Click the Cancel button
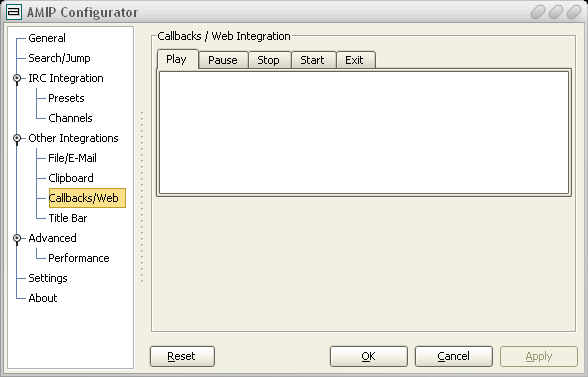 coord(454,356)
